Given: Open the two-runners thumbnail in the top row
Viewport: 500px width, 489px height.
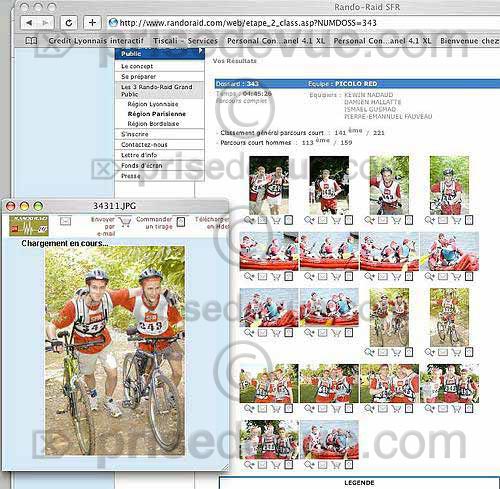Looking at the screenshot, I should click(x=269, y=185).
